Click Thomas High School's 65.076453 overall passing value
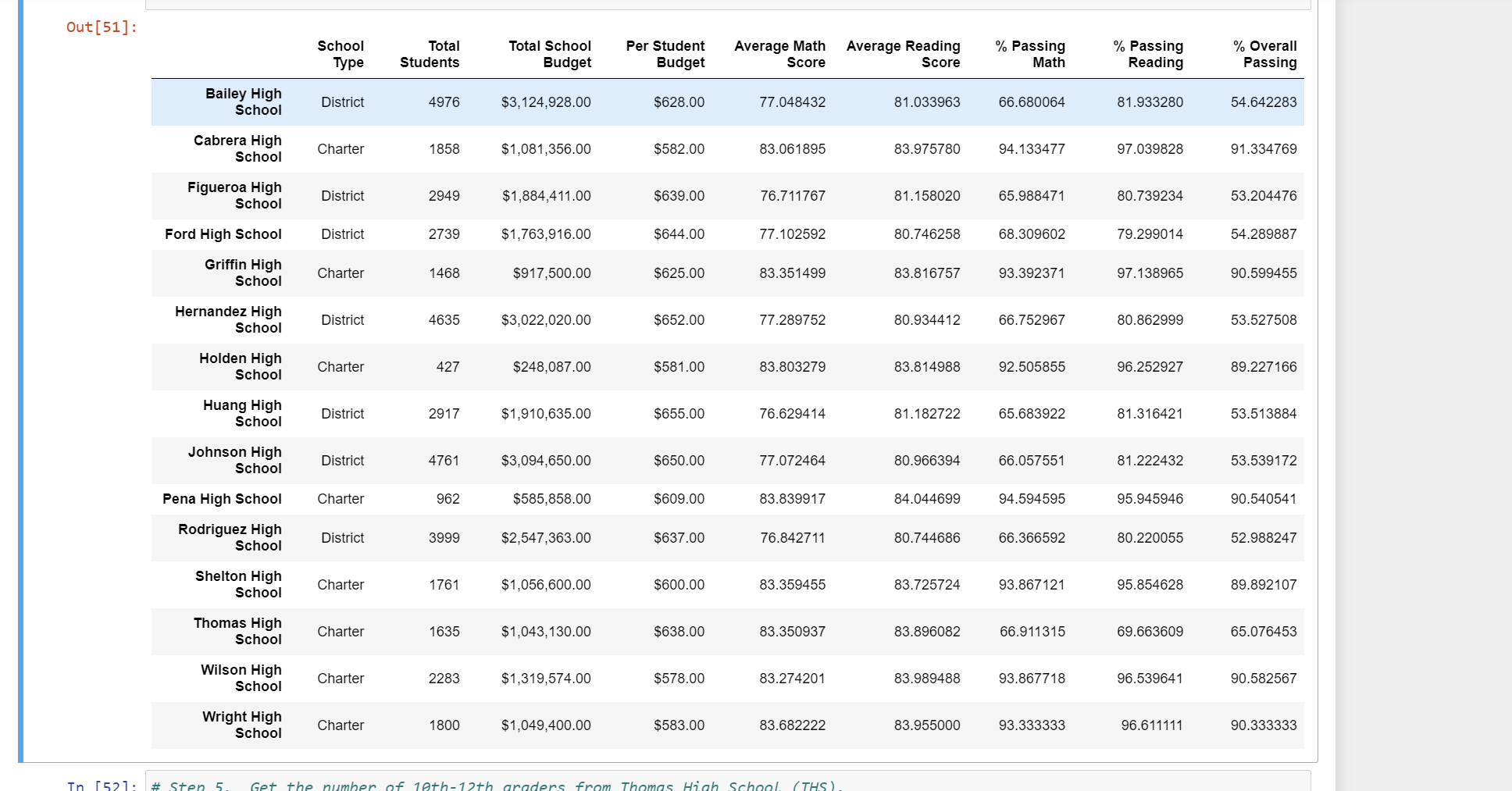This screenshot has height=791, width=1512. pos(1264,632)
